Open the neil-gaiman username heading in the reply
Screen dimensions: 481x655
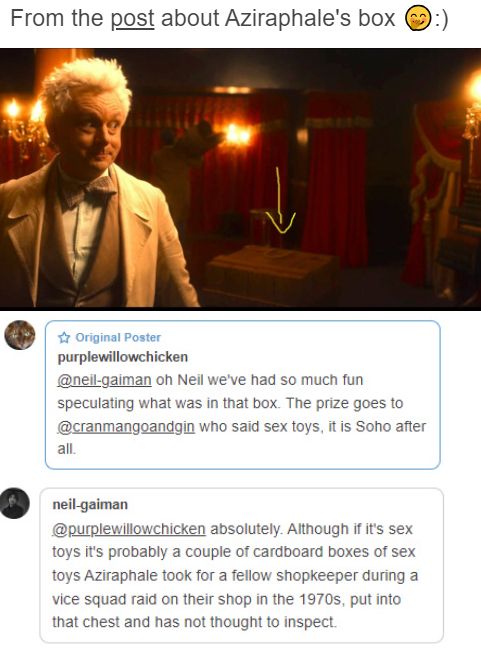pyautogui.click(x=90, y=505)
